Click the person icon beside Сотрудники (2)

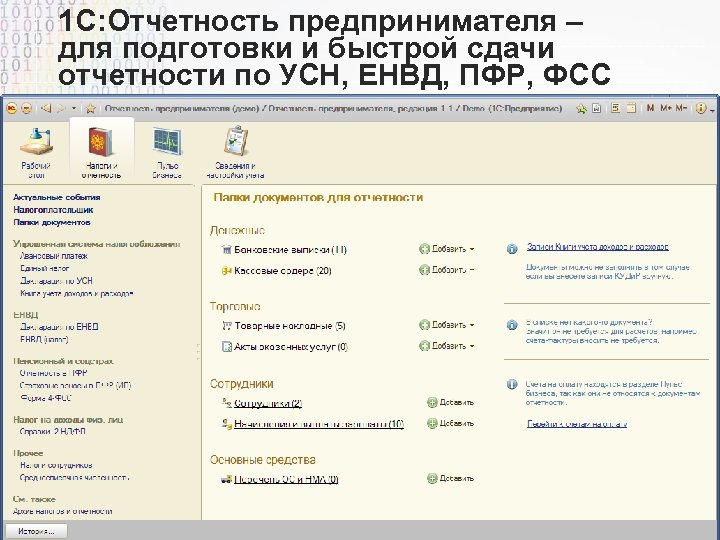(x=226, y=403)
